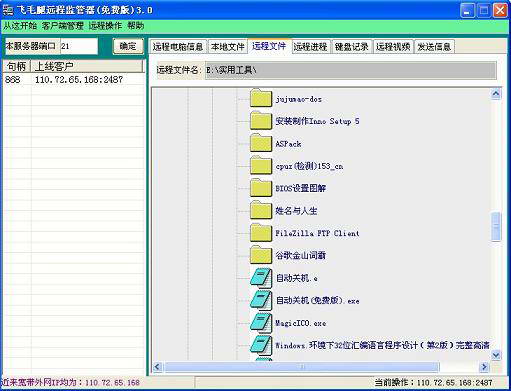Open the 安装制作Inno Setup 5 folder icon
The height and width of the screenshot is (391, 511).
tap(261, 121)
